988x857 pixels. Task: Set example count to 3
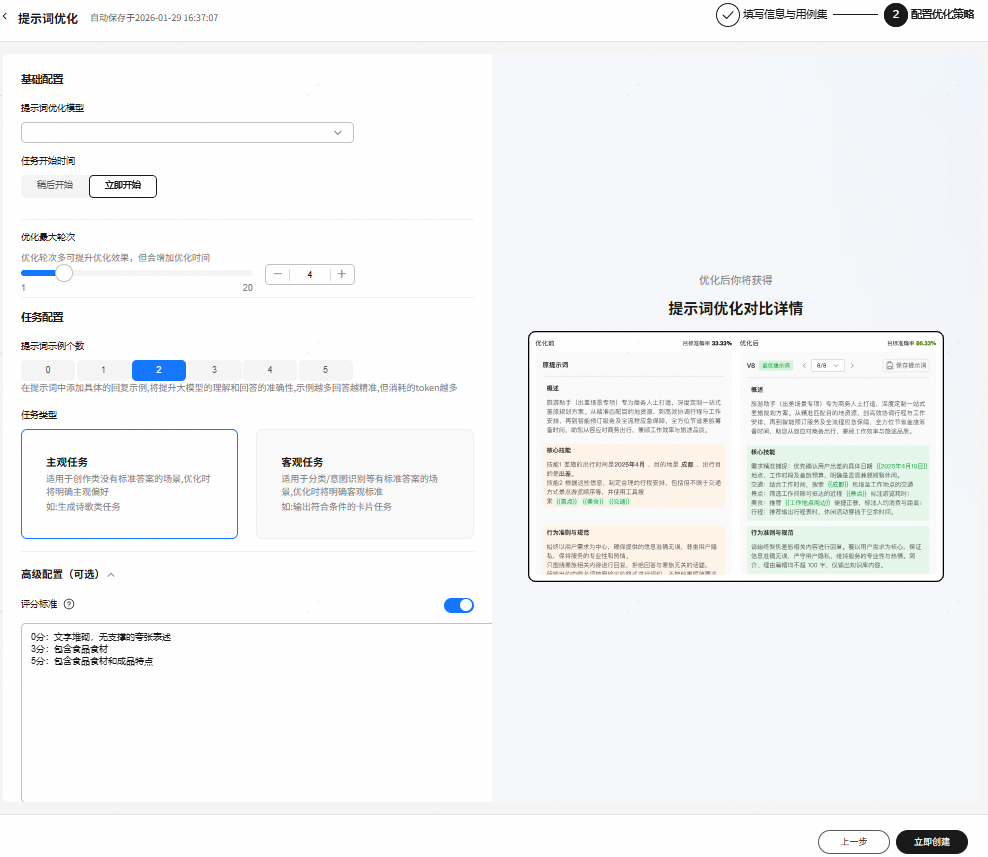(x=214, y=370)
